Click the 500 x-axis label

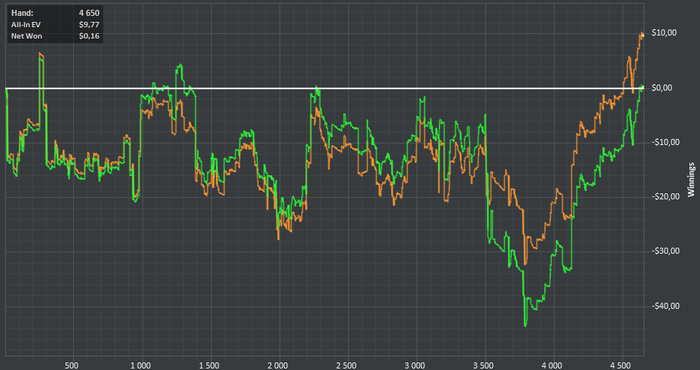[x=71, y=365]
